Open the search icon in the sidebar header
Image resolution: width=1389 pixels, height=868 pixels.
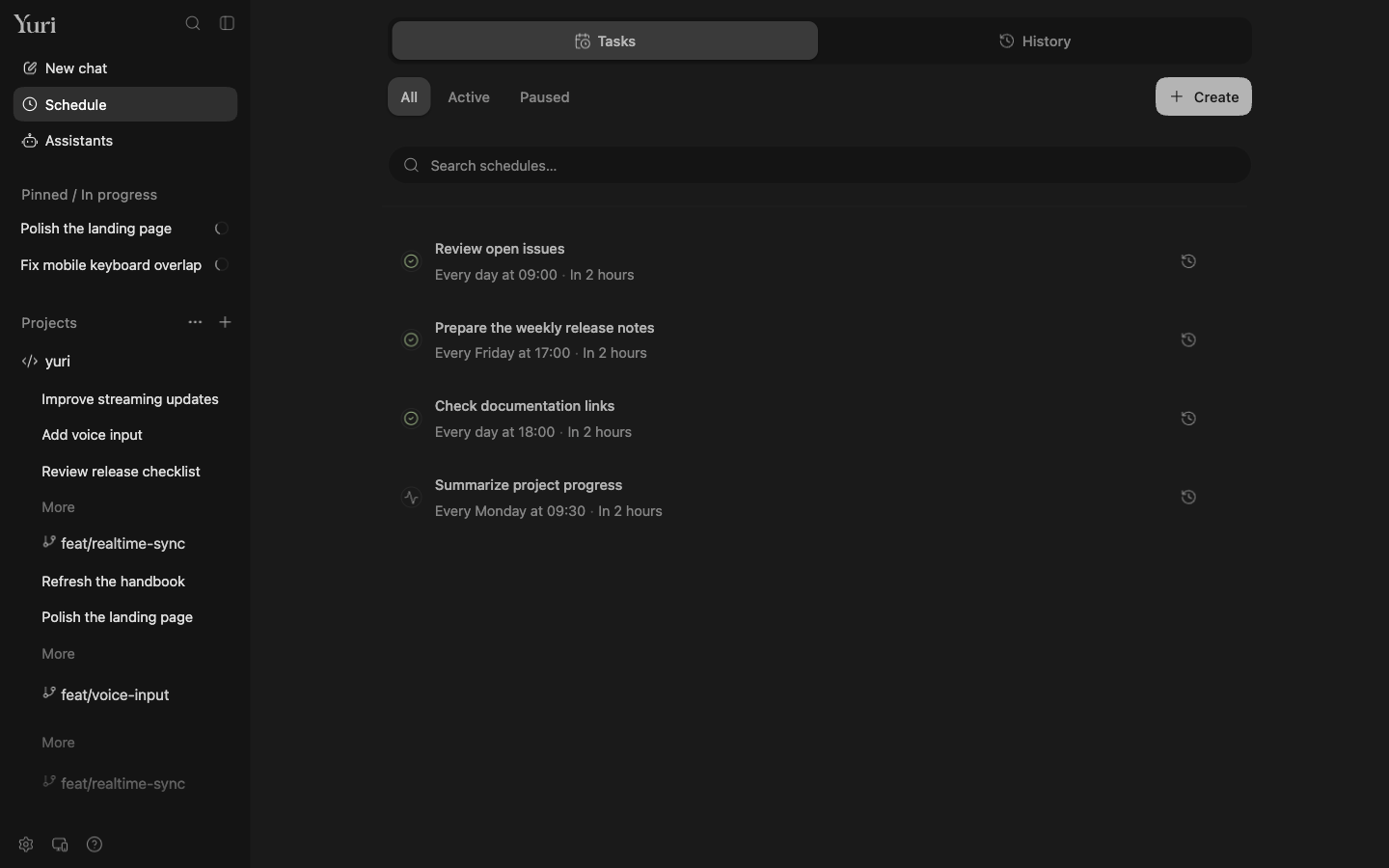(x=193, y=23)
